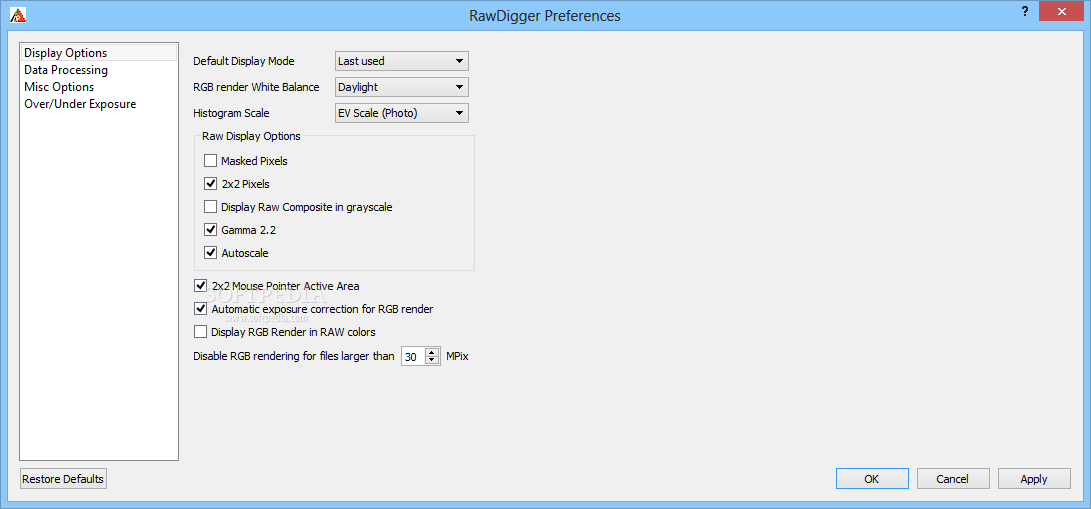Click the "RGB render White Balance" label

(256, 87)
